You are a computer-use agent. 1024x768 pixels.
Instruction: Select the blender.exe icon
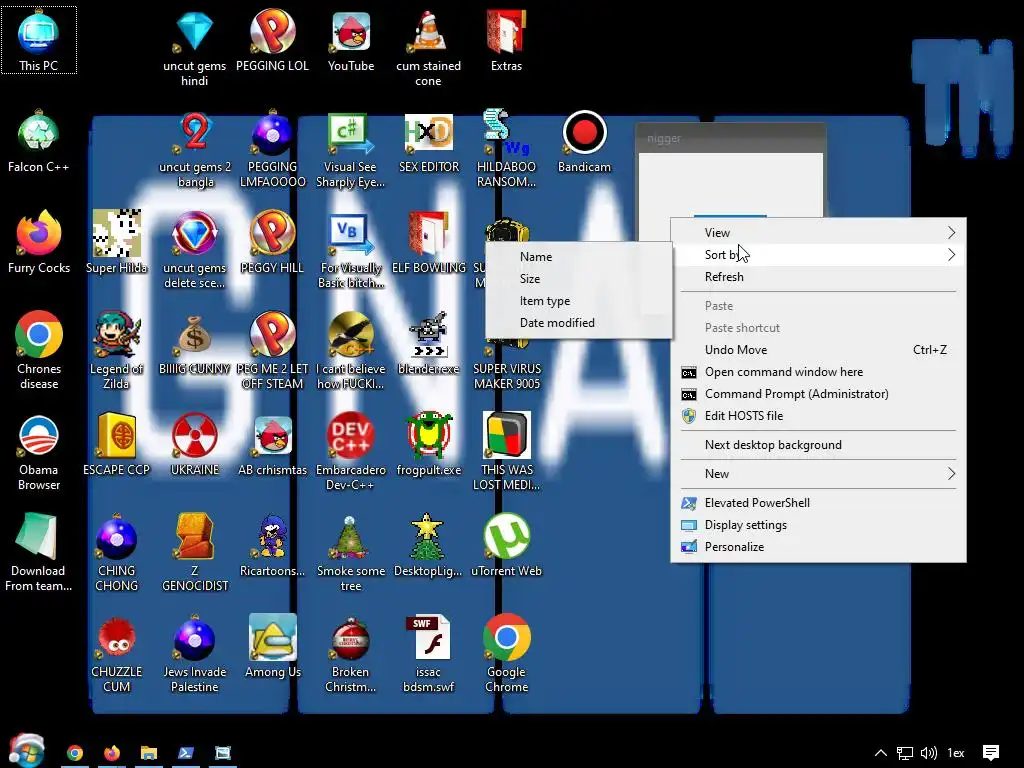[428, 344]
